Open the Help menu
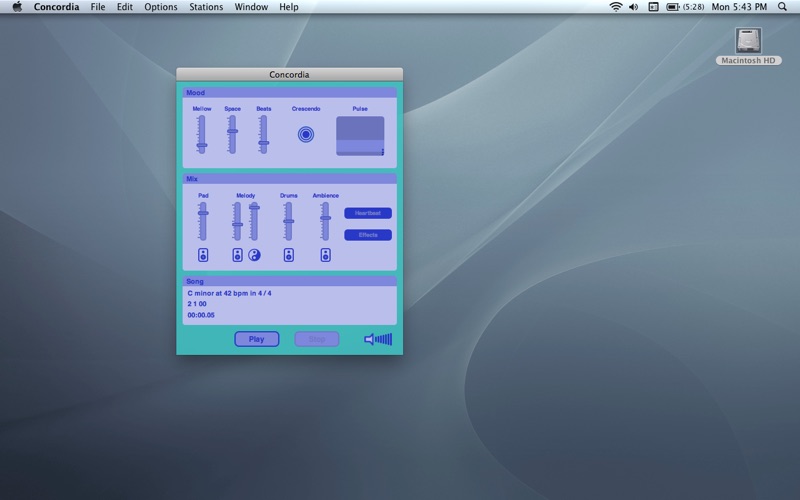 pos(289,7)
